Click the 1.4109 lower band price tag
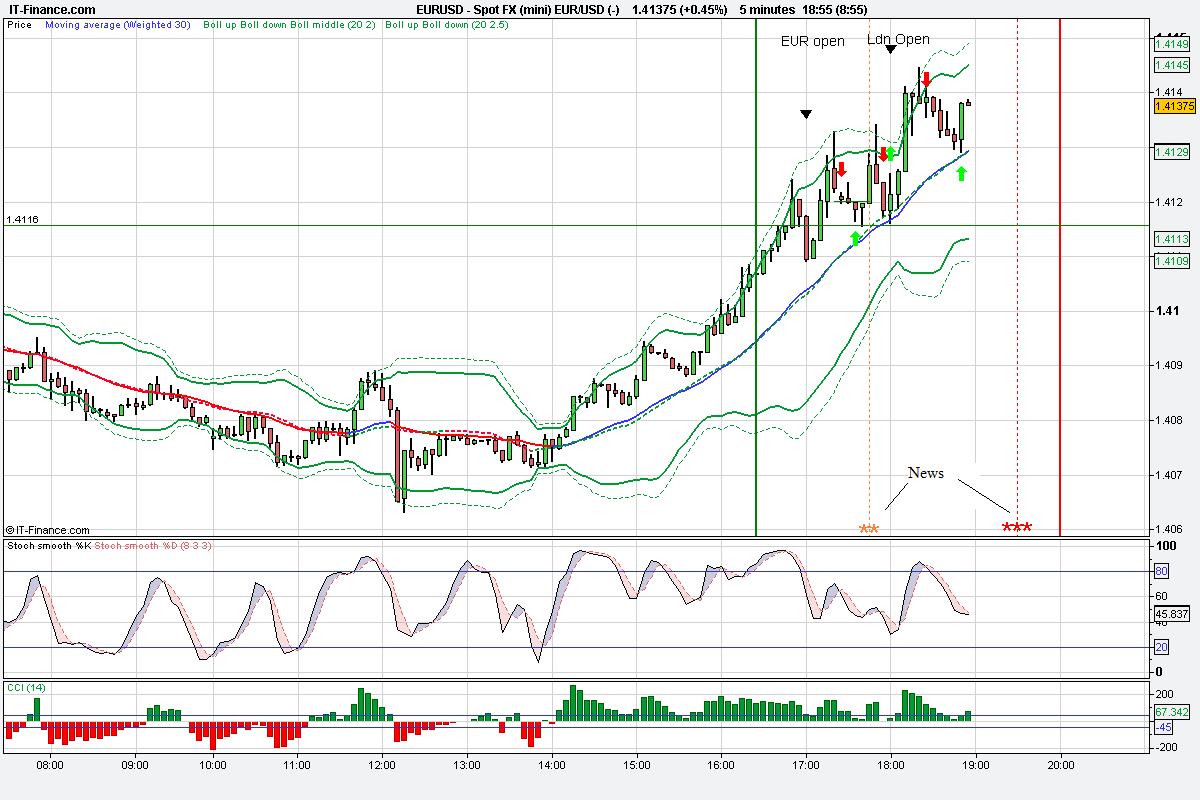1200x800 pixels. [1171, 261]
